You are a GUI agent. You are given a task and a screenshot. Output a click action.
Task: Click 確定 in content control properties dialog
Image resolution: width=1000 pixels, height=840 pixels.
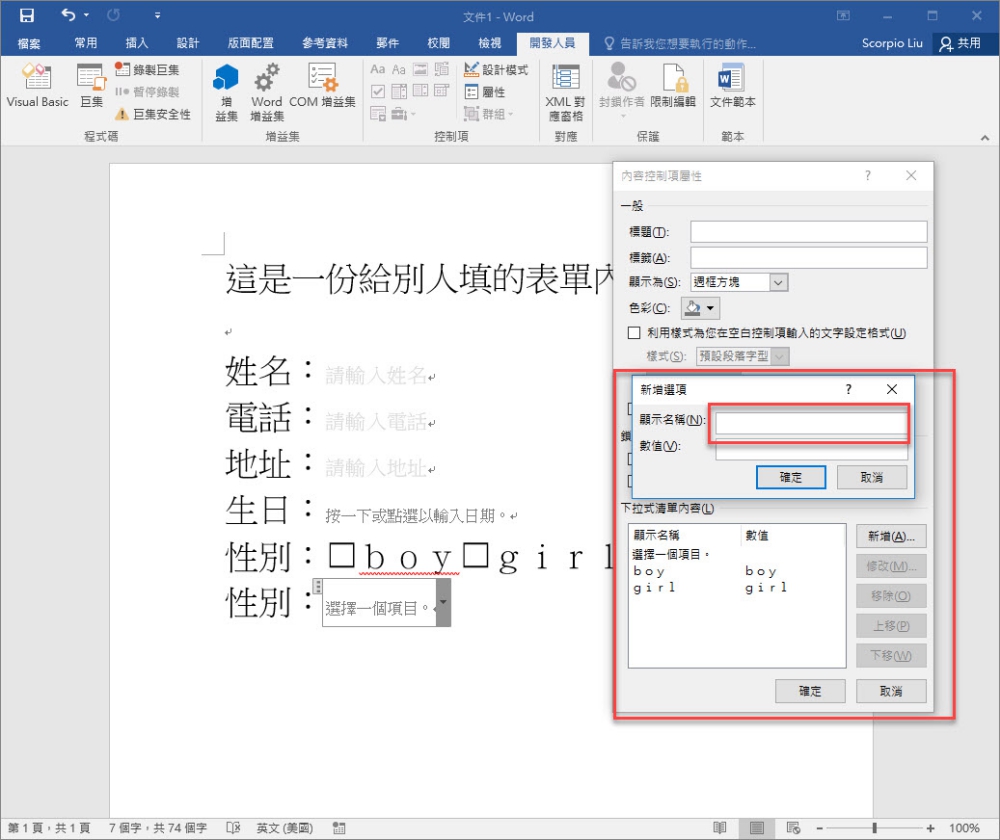click(x=810, y=691)
